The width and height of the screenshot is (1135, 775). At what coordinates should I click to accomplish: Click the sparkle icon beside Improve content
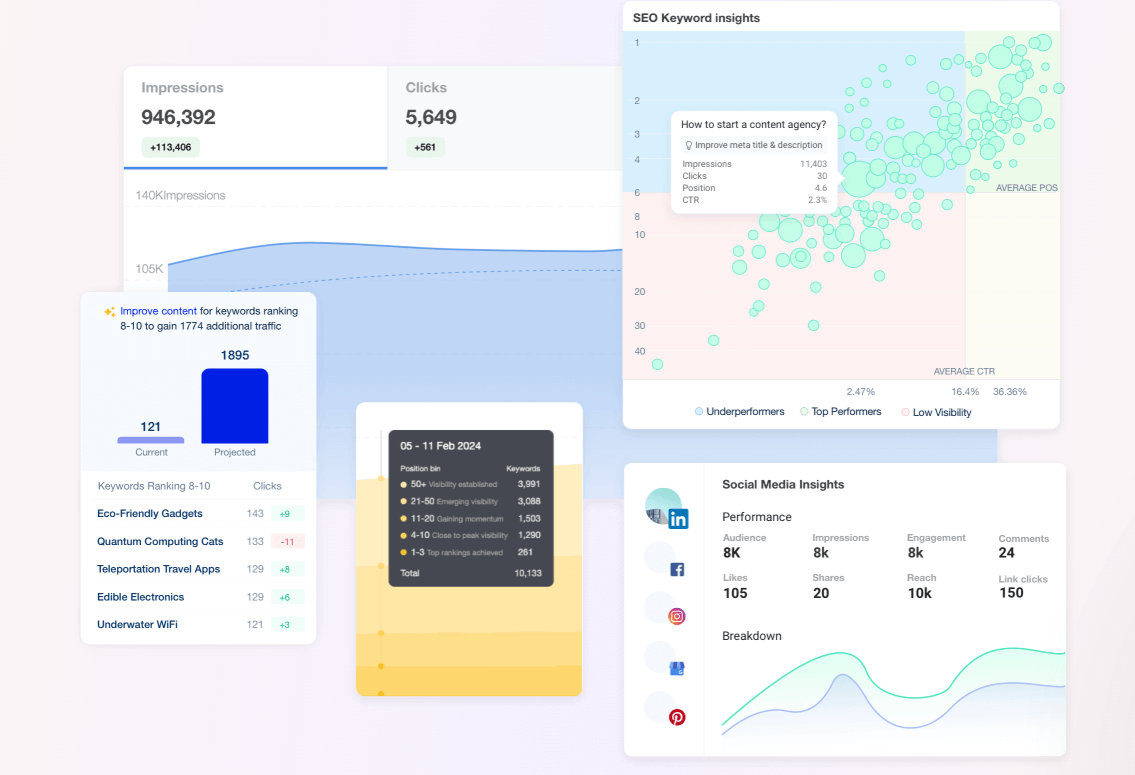click(x=108, y=310)
